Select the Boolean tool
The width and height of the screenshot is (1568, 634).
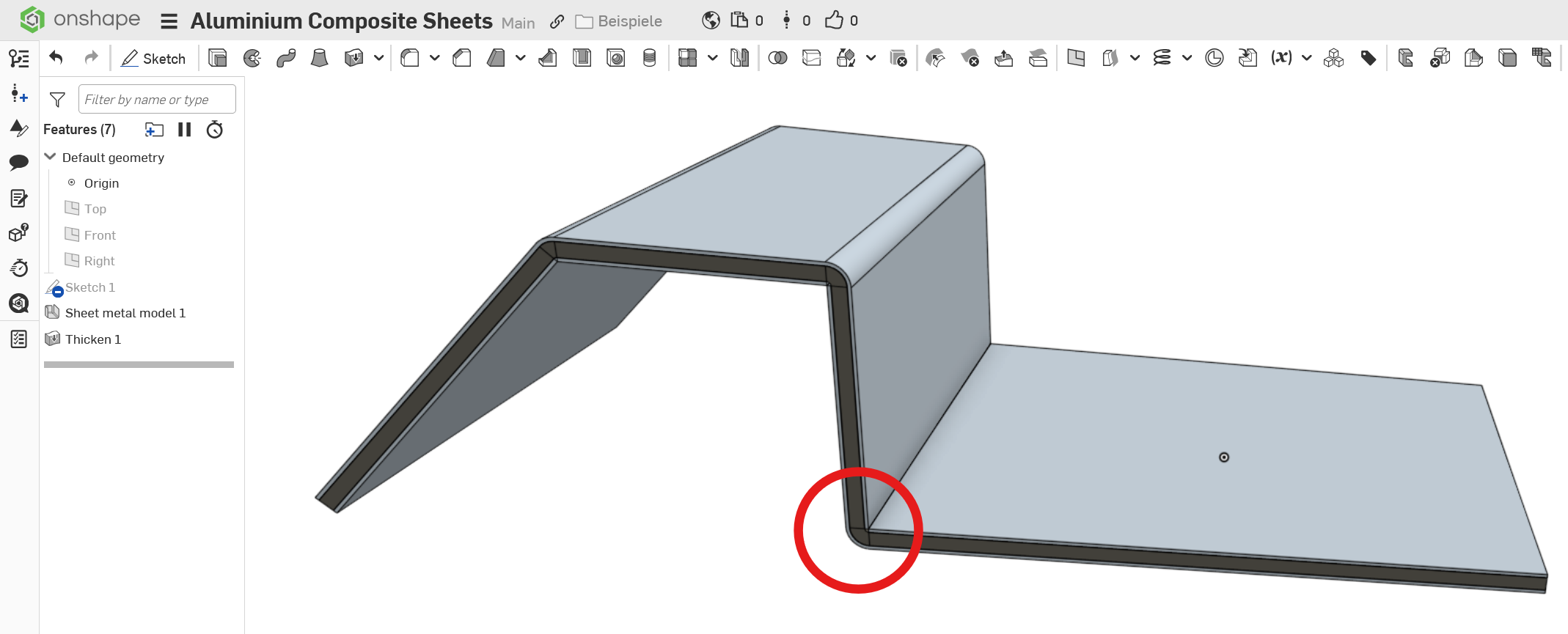coord(777,58)
